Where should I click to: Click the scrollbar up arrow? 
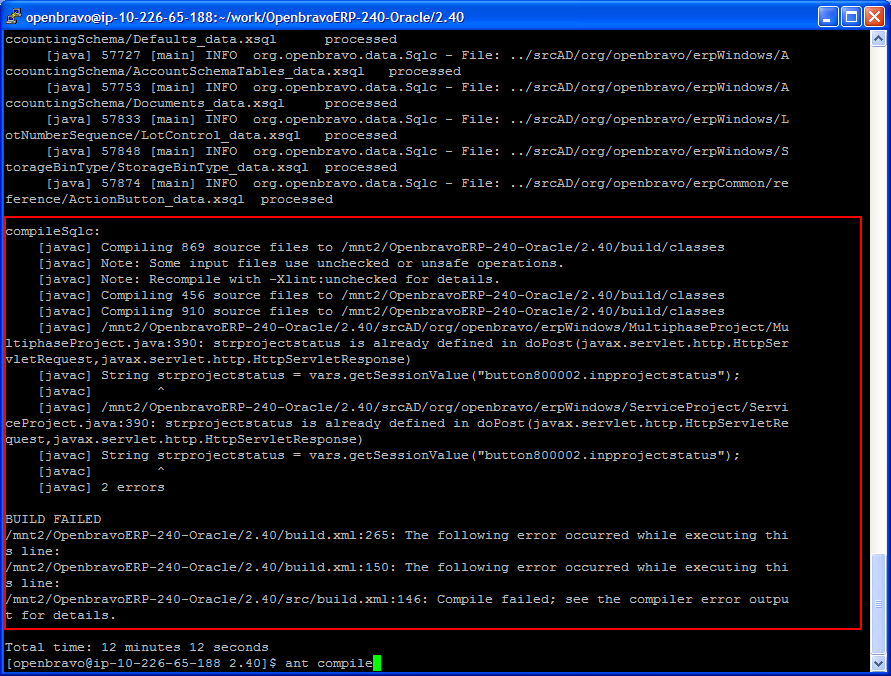[878, 39]
